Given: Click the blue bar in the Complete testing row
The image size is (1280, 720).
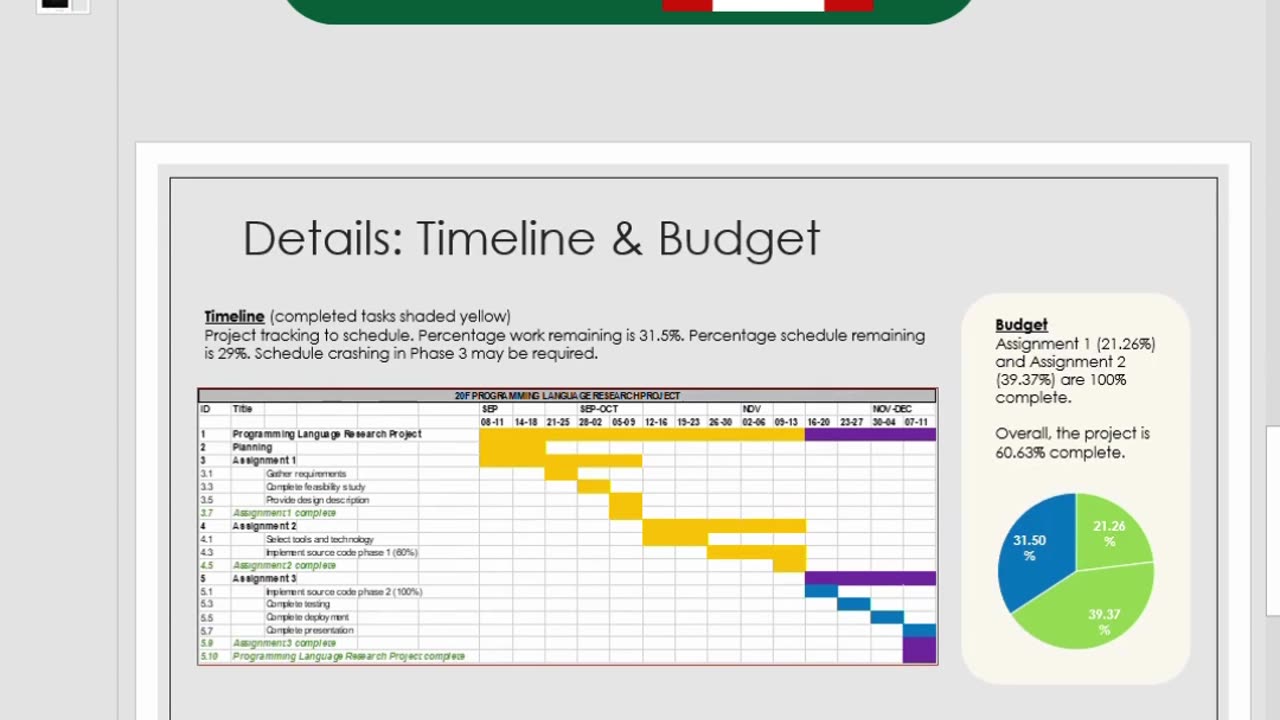Looking at the screenshot, I should click(853, 604).
